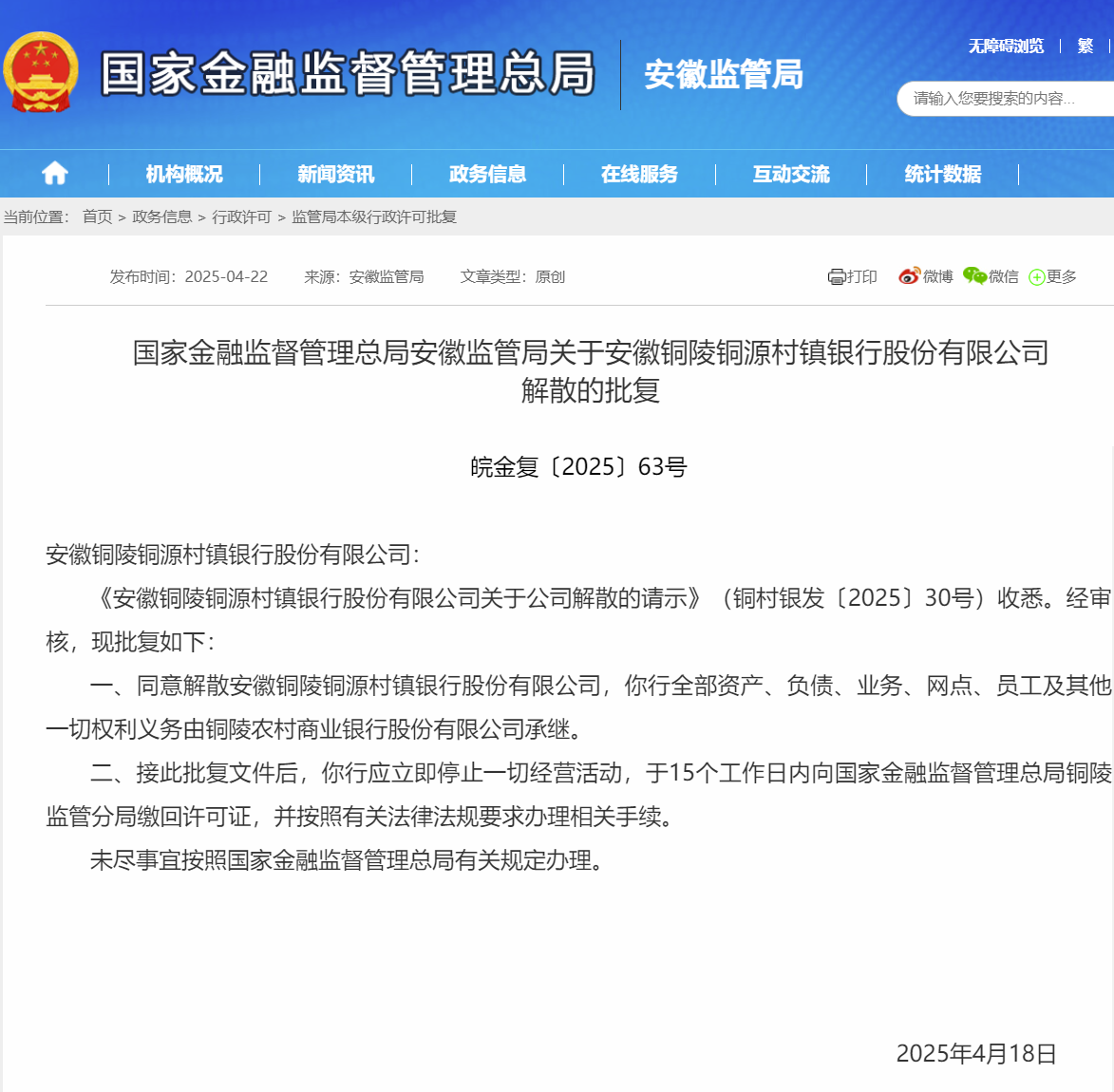Go to the home icon in navigation
Image resolution: width=1114 pixels, height=1092 pixels.
(x=55, y=174)
